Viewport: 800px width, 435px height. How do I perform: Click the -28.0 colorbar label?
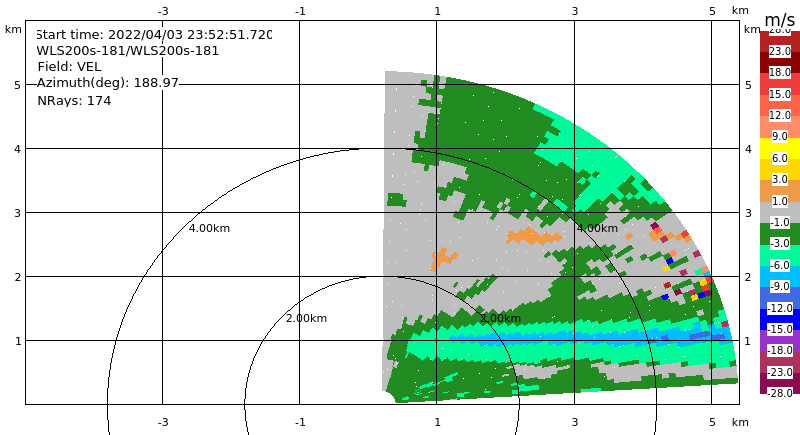tap(780, 393)
